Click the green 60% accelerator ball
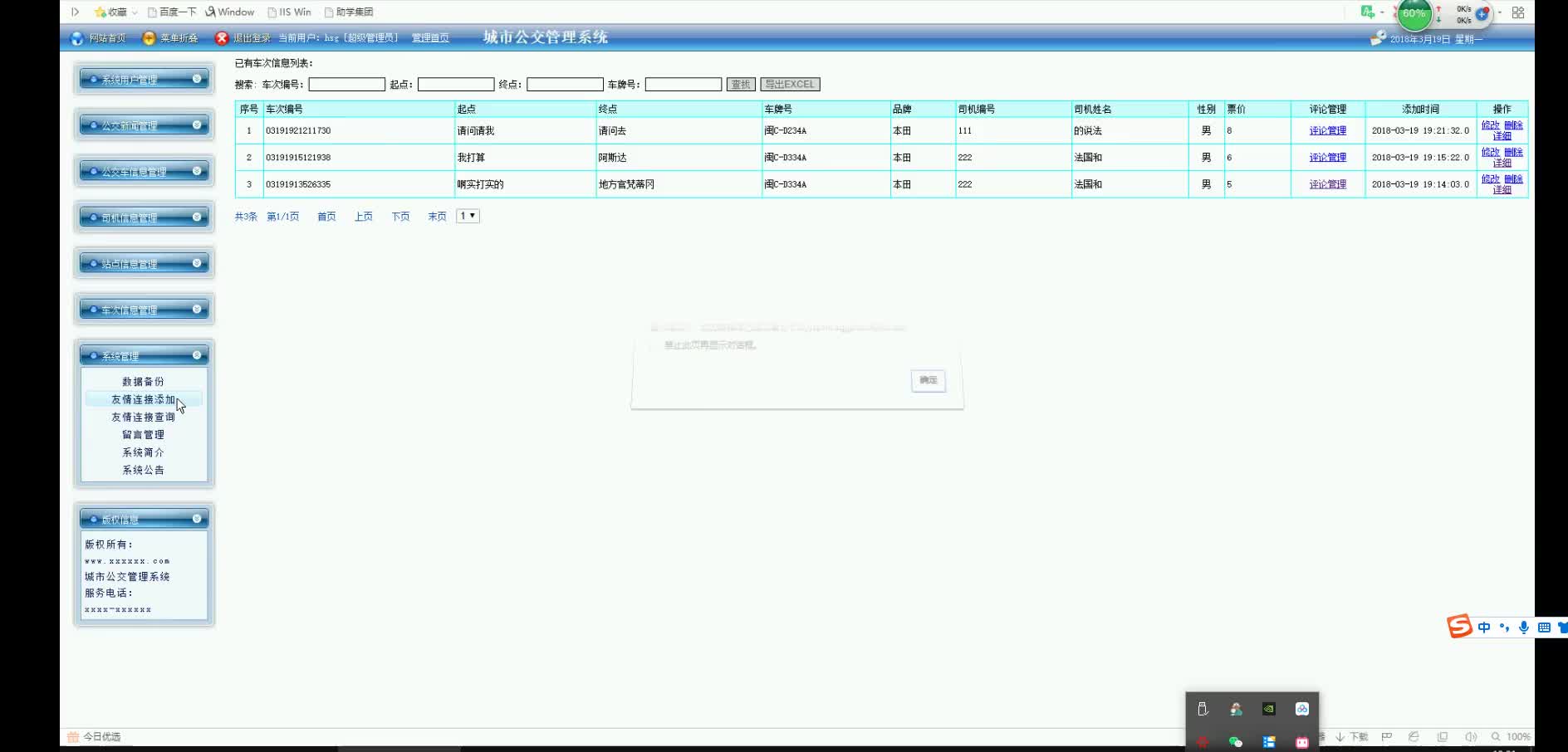1568x752 pixels. 1414,13
